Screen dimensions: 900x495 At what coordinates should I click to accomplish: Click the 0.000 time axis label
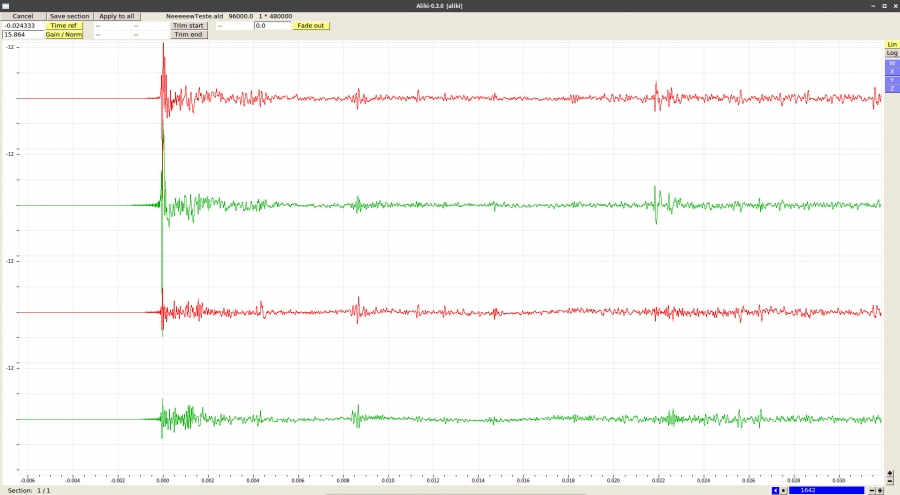[x=162, y=480]
